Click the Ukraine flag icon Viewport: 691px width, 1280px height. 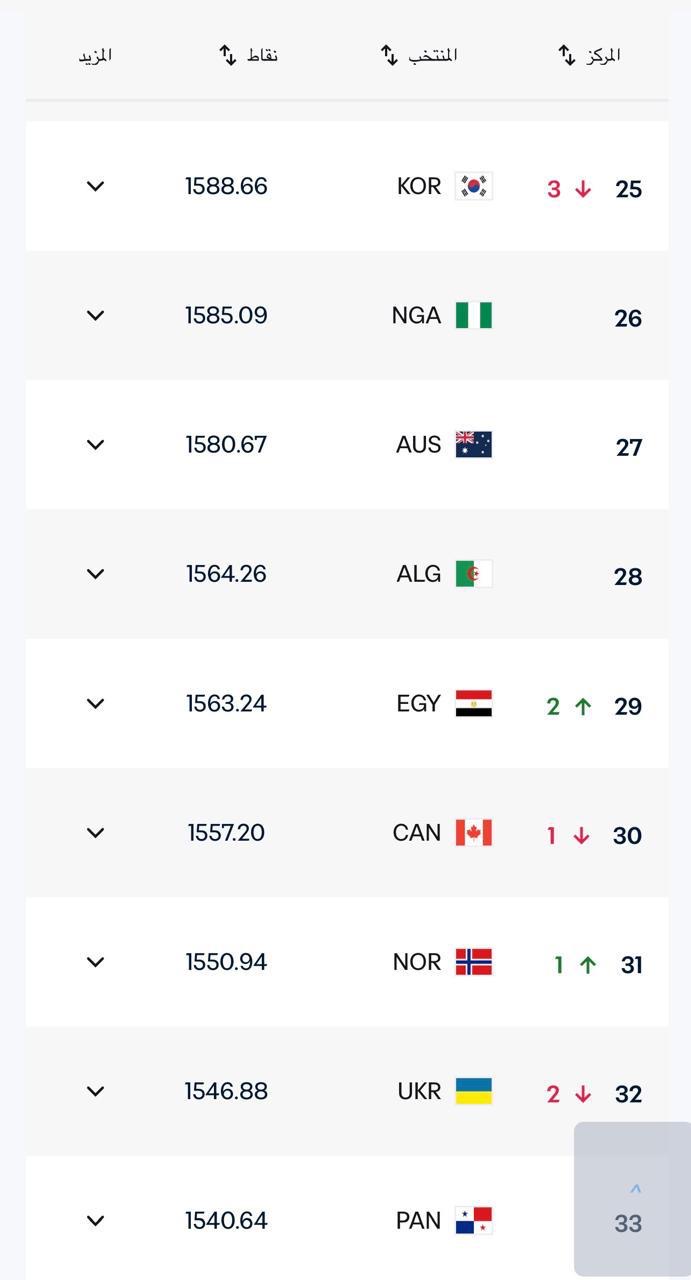tap(473, 1091)
